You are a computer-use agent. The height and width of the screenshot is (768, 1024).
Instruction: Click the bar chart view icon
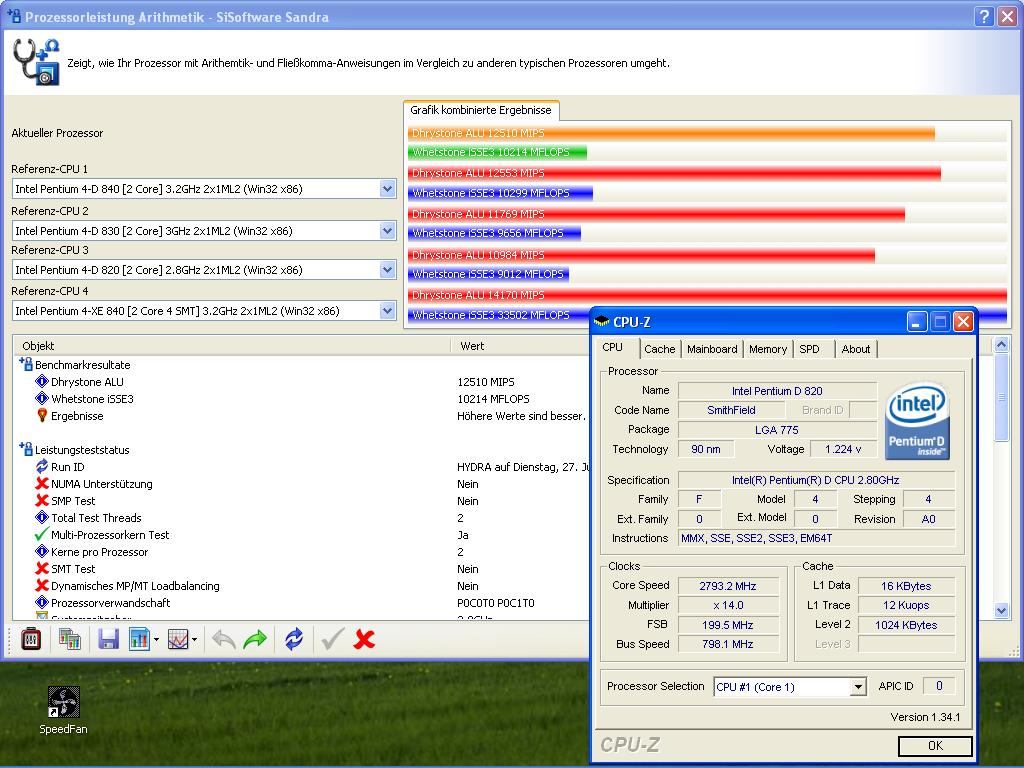coord(139,639)
